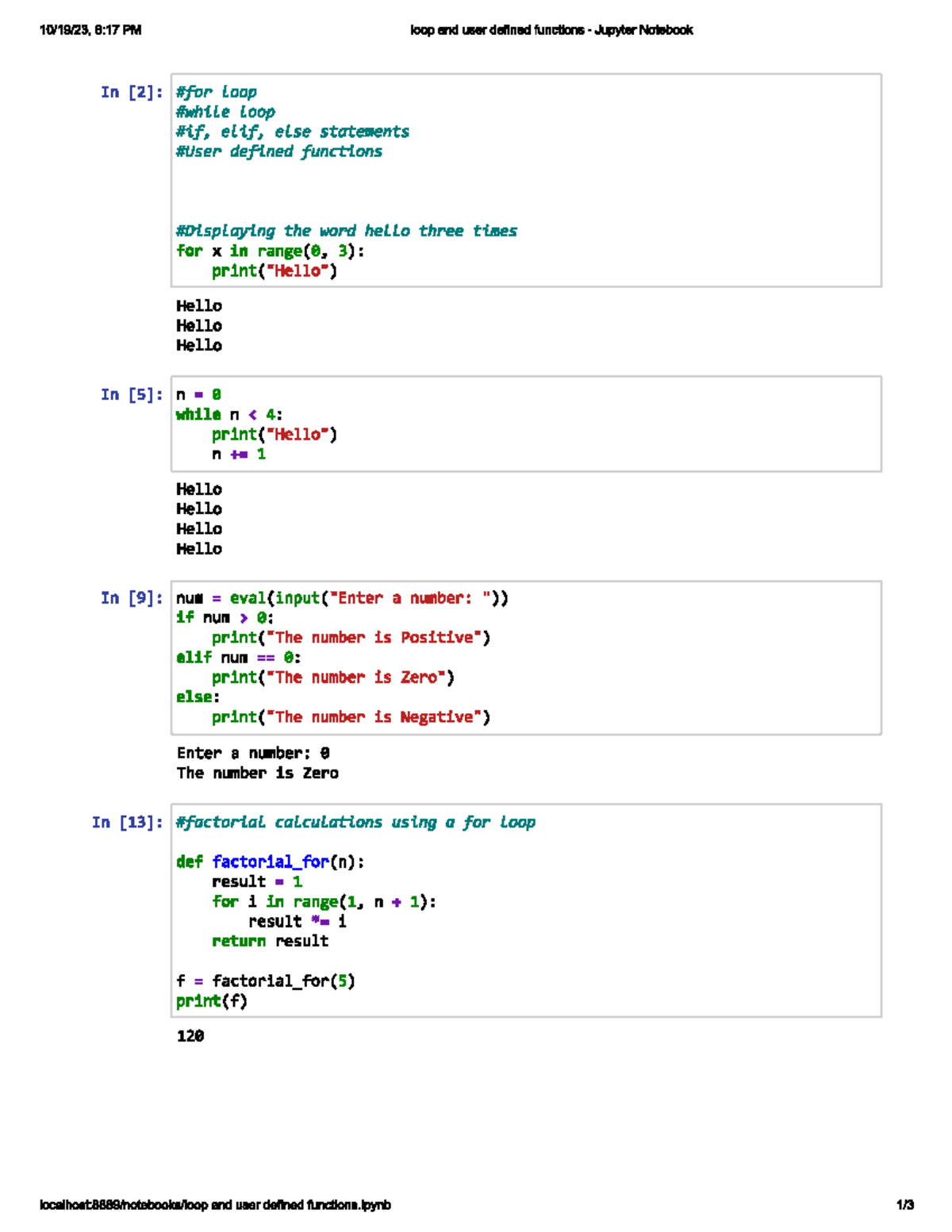
Task: Click the 'while n < 4:' line
Action: 229,414
